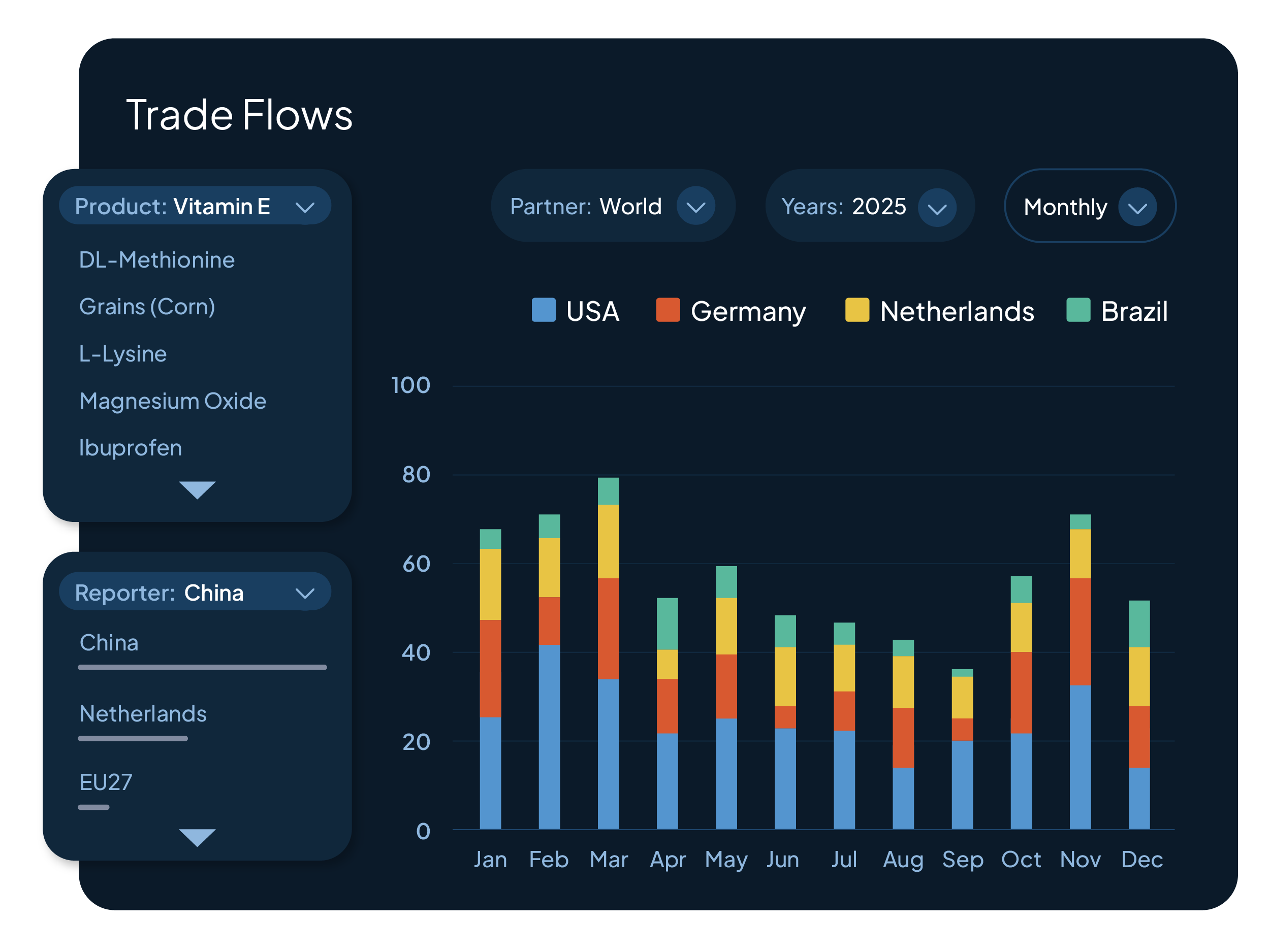Select L-Lysine in the product list

(x=123, y=354)
